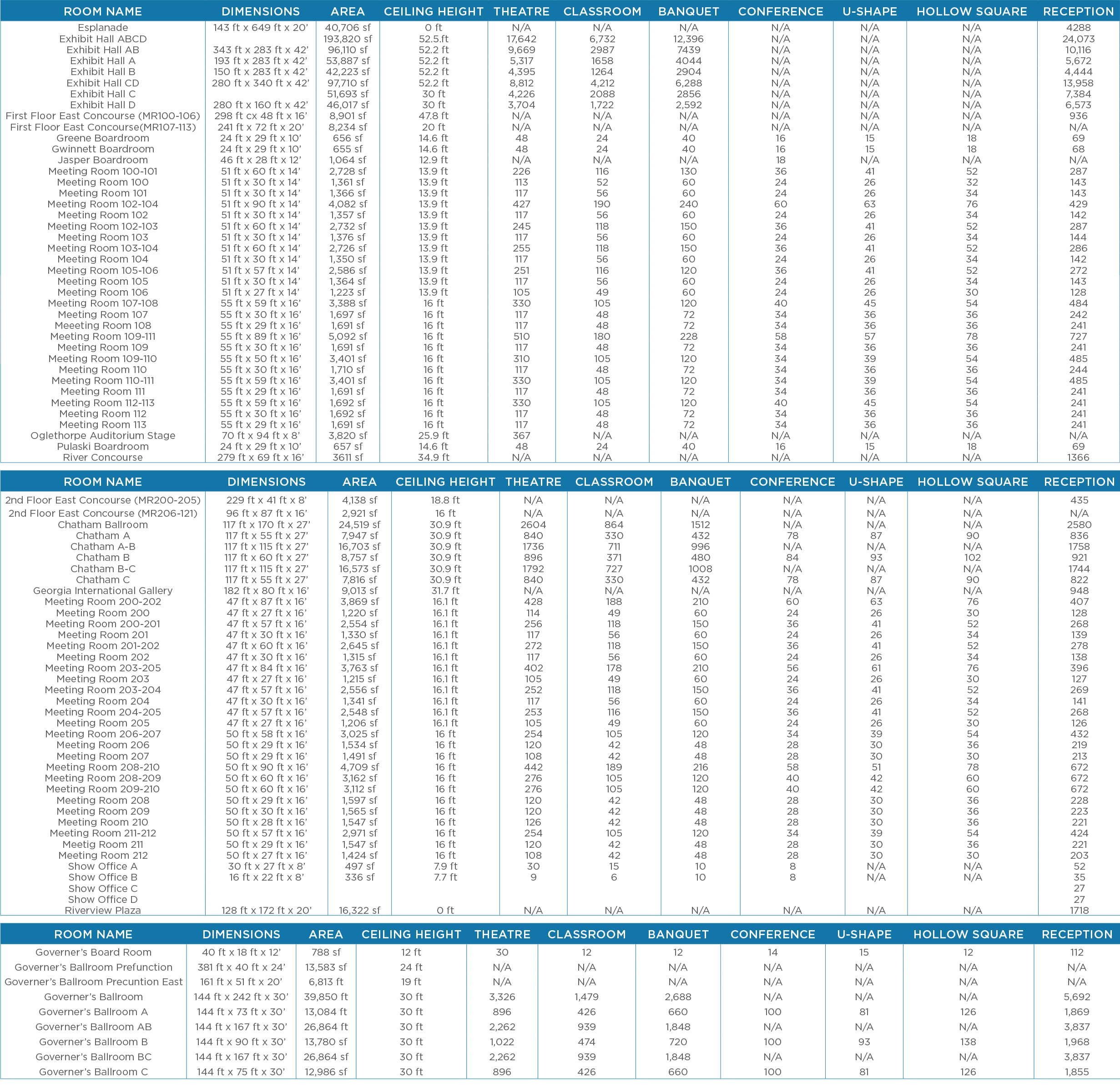
Task: Select Show Office B room name
Action: (x=103, y=877)
